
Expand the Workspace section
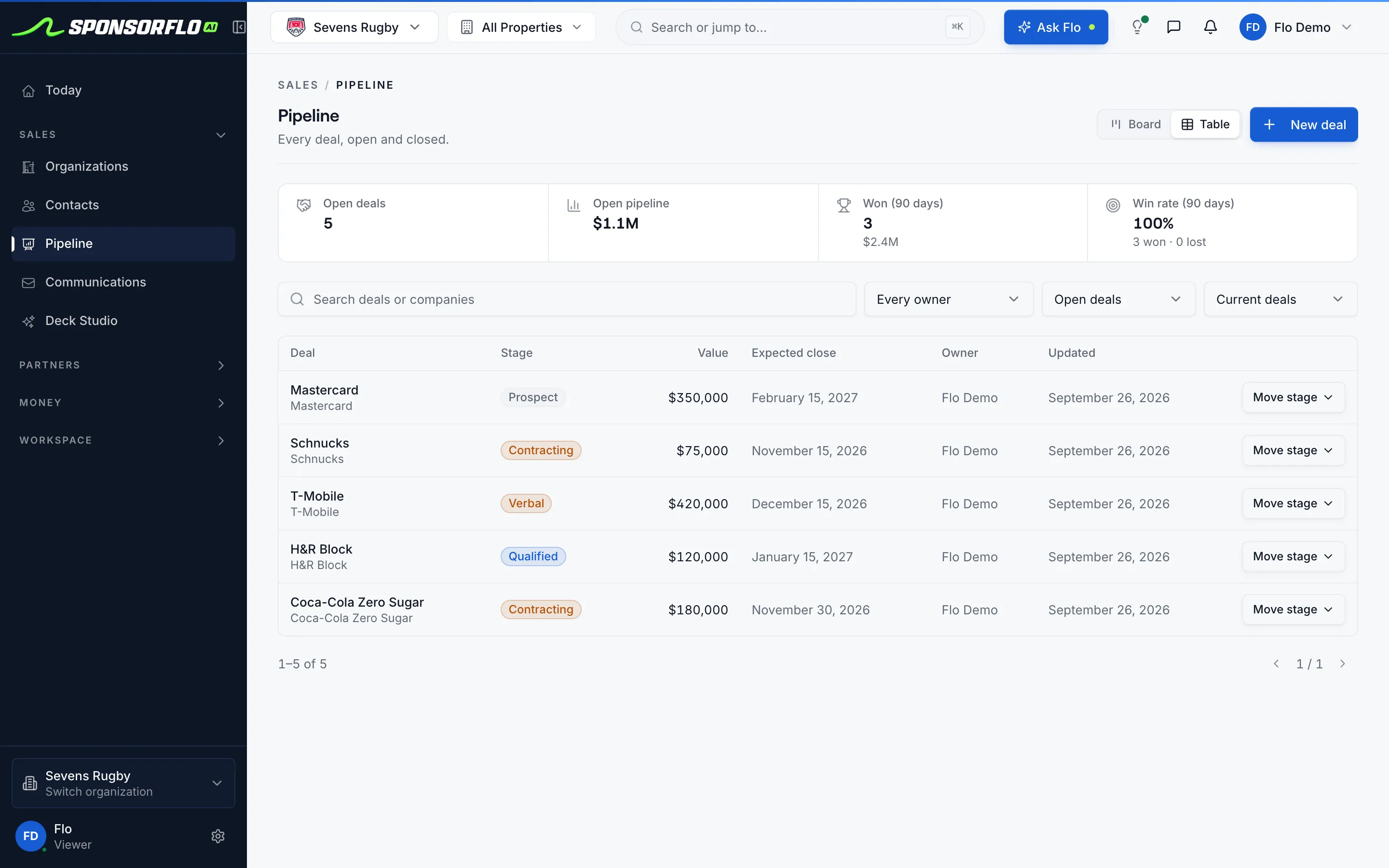click(123, 440)
